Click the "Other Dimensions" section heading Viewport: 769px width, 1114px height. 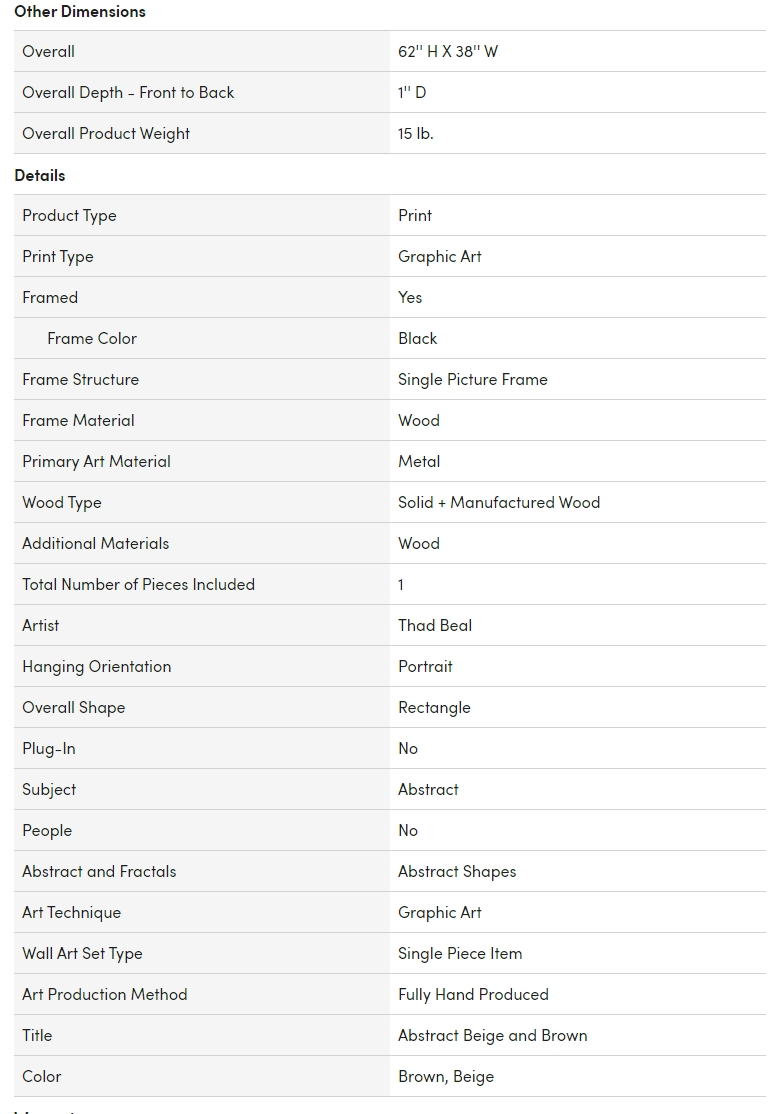click(80, 12)
